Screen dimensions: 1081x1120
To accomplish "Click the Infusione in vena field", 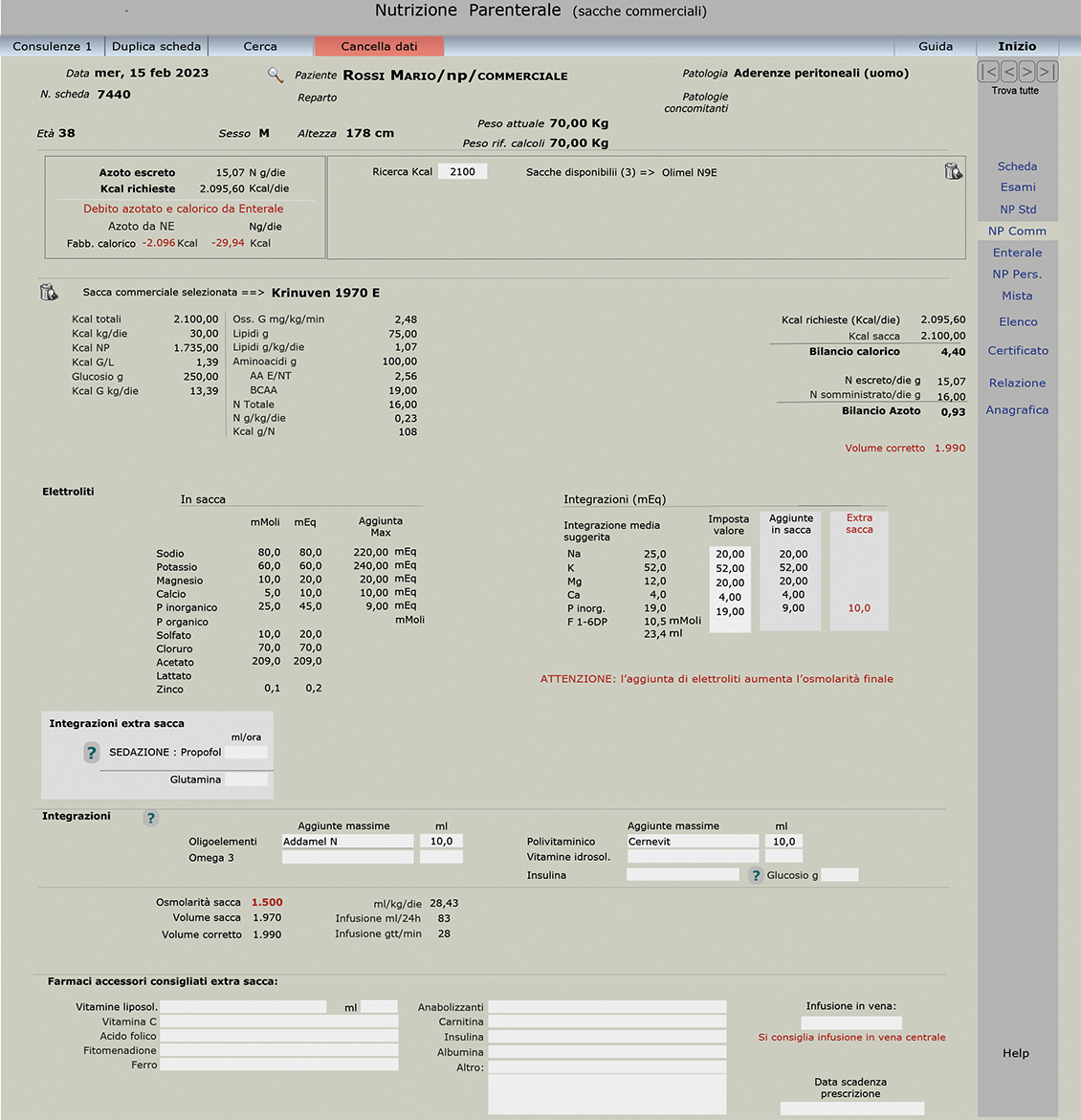I will pyautogui.click(x=851, y=1022).
